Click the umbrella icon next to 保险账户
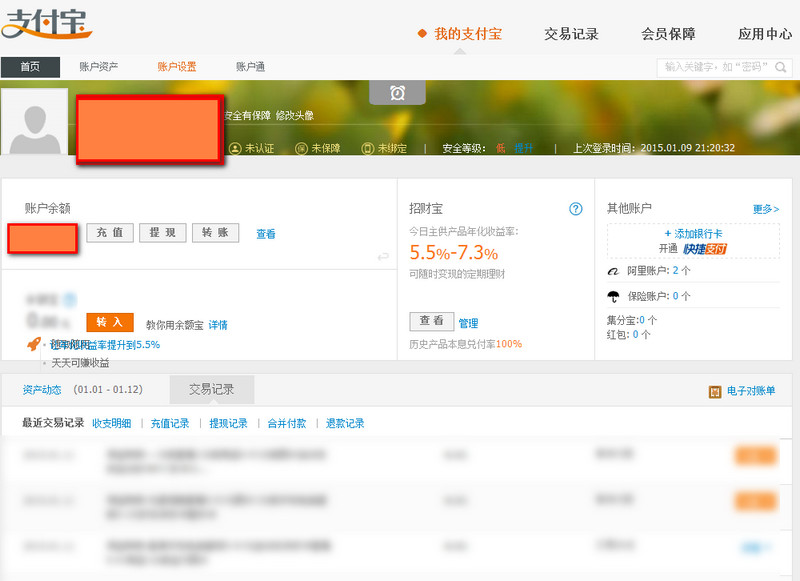800x581 pixels. click(x=613, y=296)
